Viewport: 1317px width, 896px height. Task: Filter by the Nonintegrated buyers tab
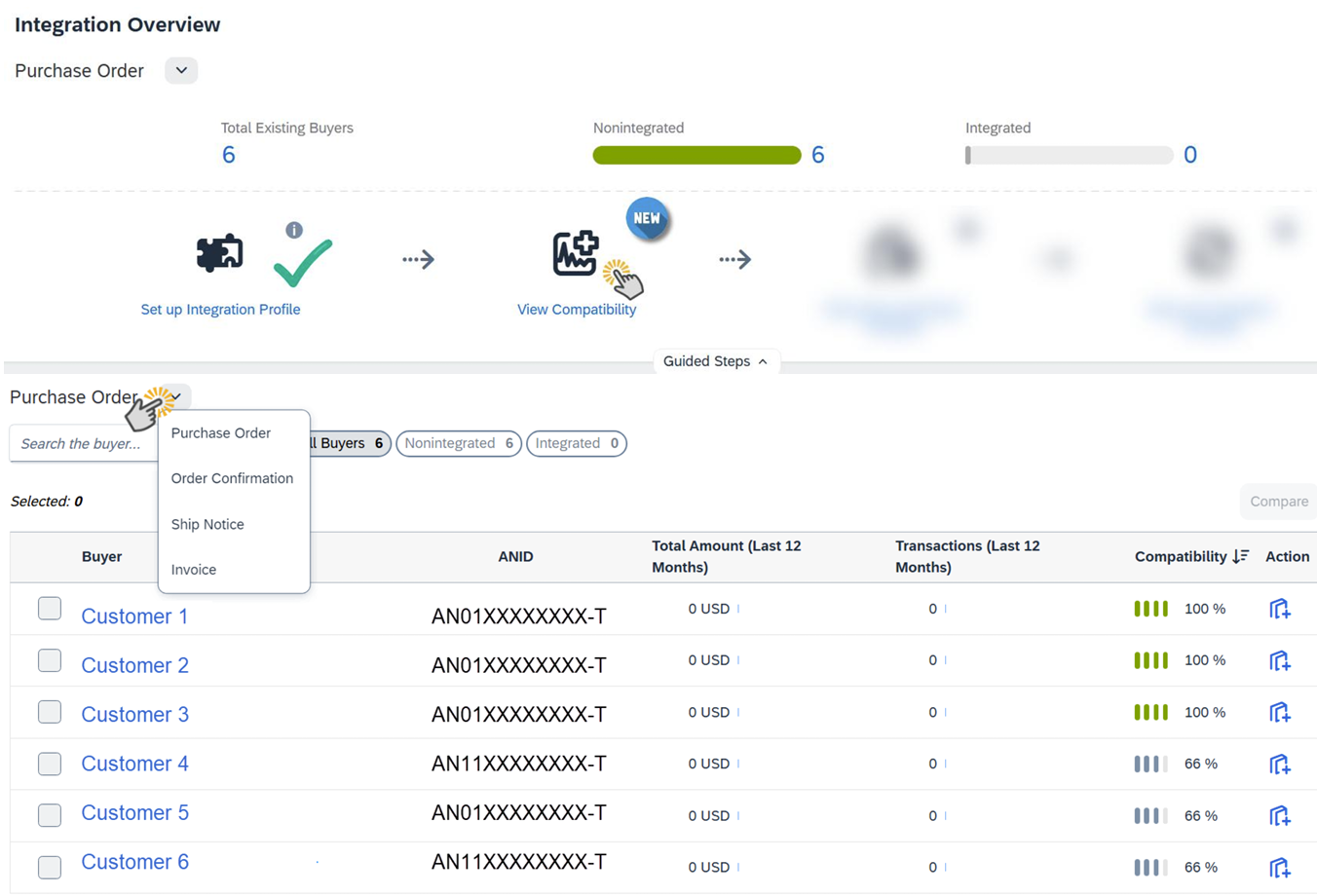(458, 443)
